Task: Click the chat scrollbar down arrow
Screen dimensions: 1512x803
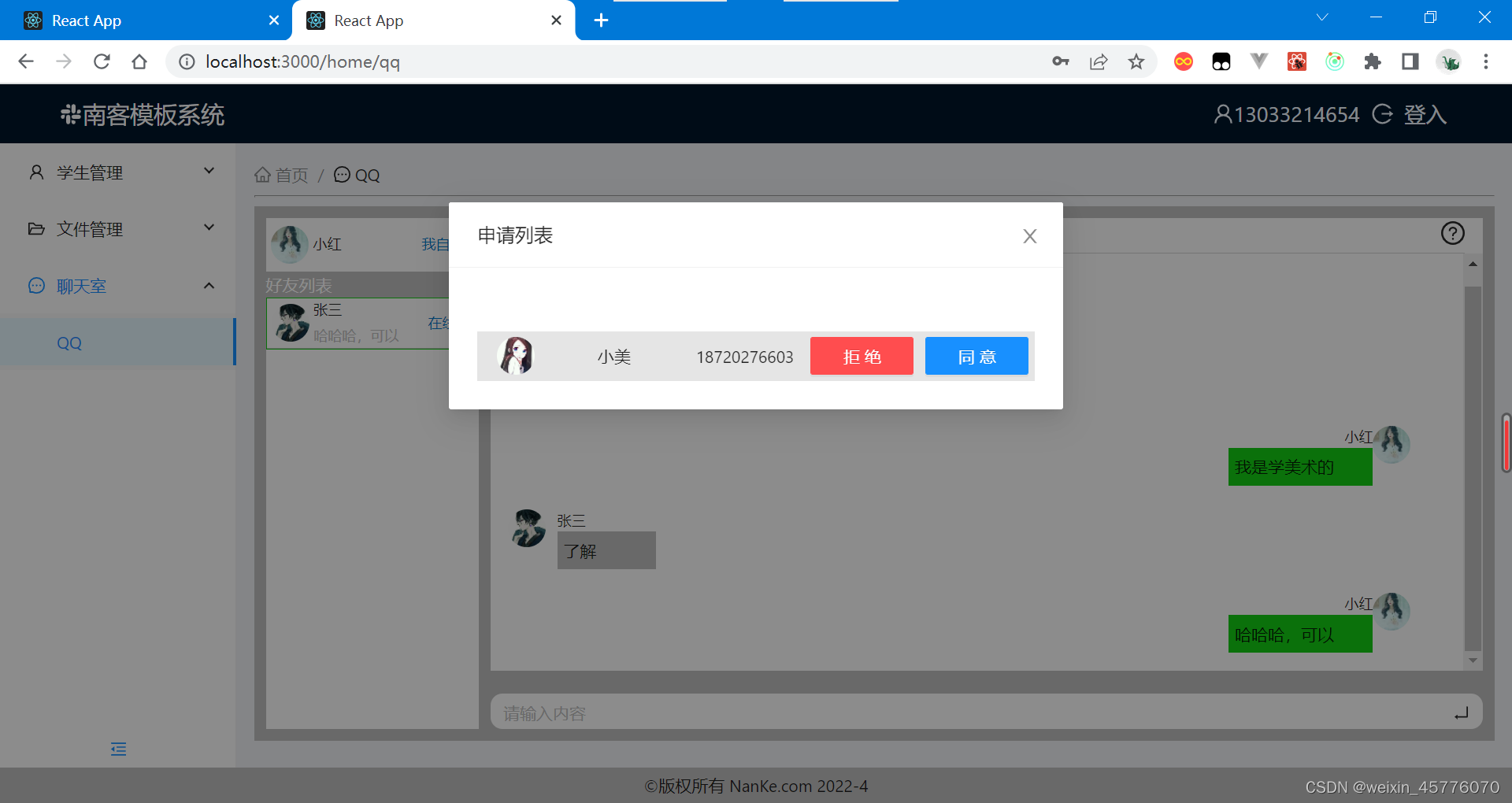Action: (1473, 660)
